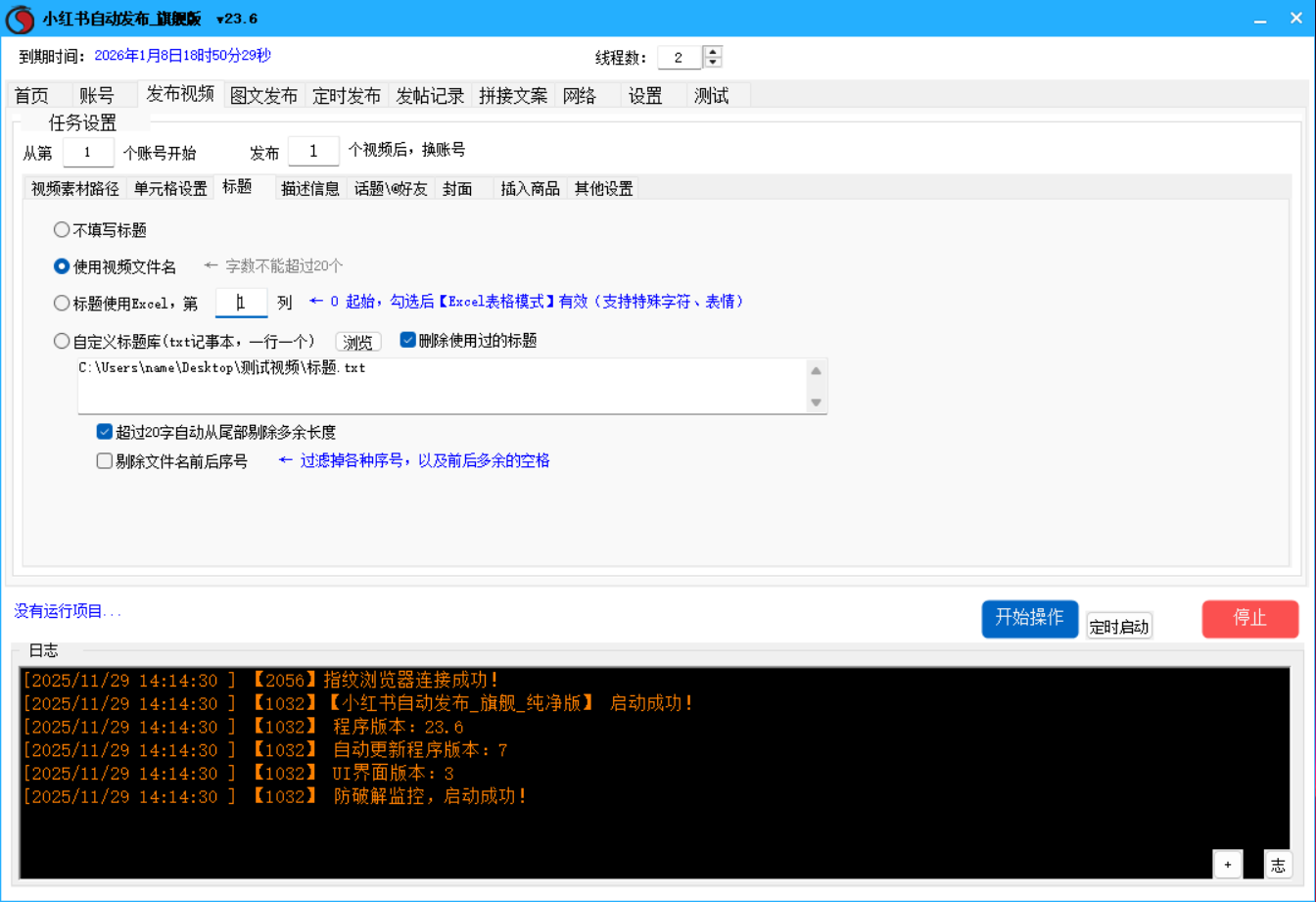Click the Excel column number input field
The height and width of the screenshot is (902, 1316).
[x=241, y=303]
